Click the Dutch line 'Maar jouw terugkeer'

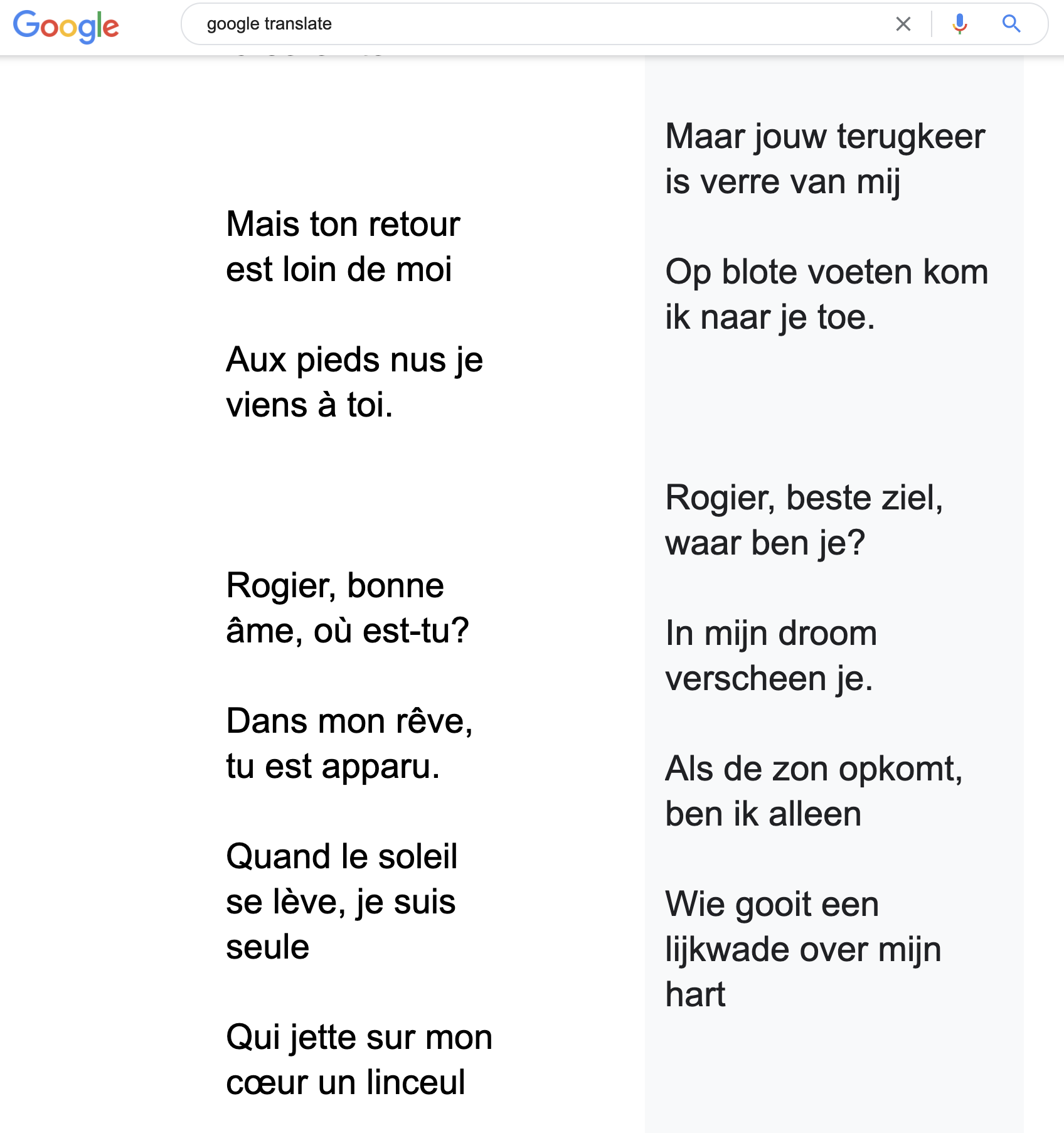[825, 137]
